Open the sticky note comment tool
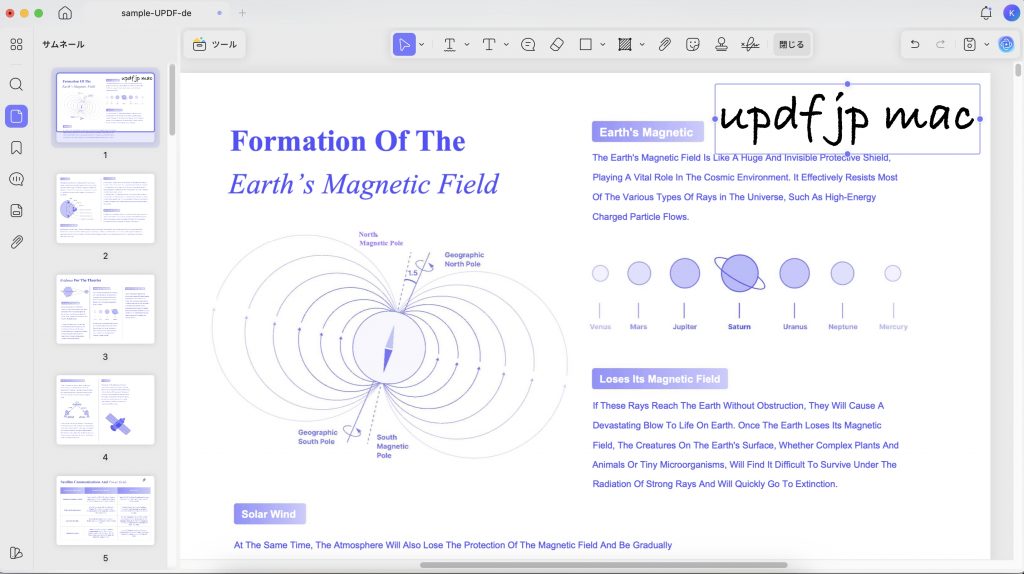The width and height of the screenshot is (1024, 574). (528, 44)
